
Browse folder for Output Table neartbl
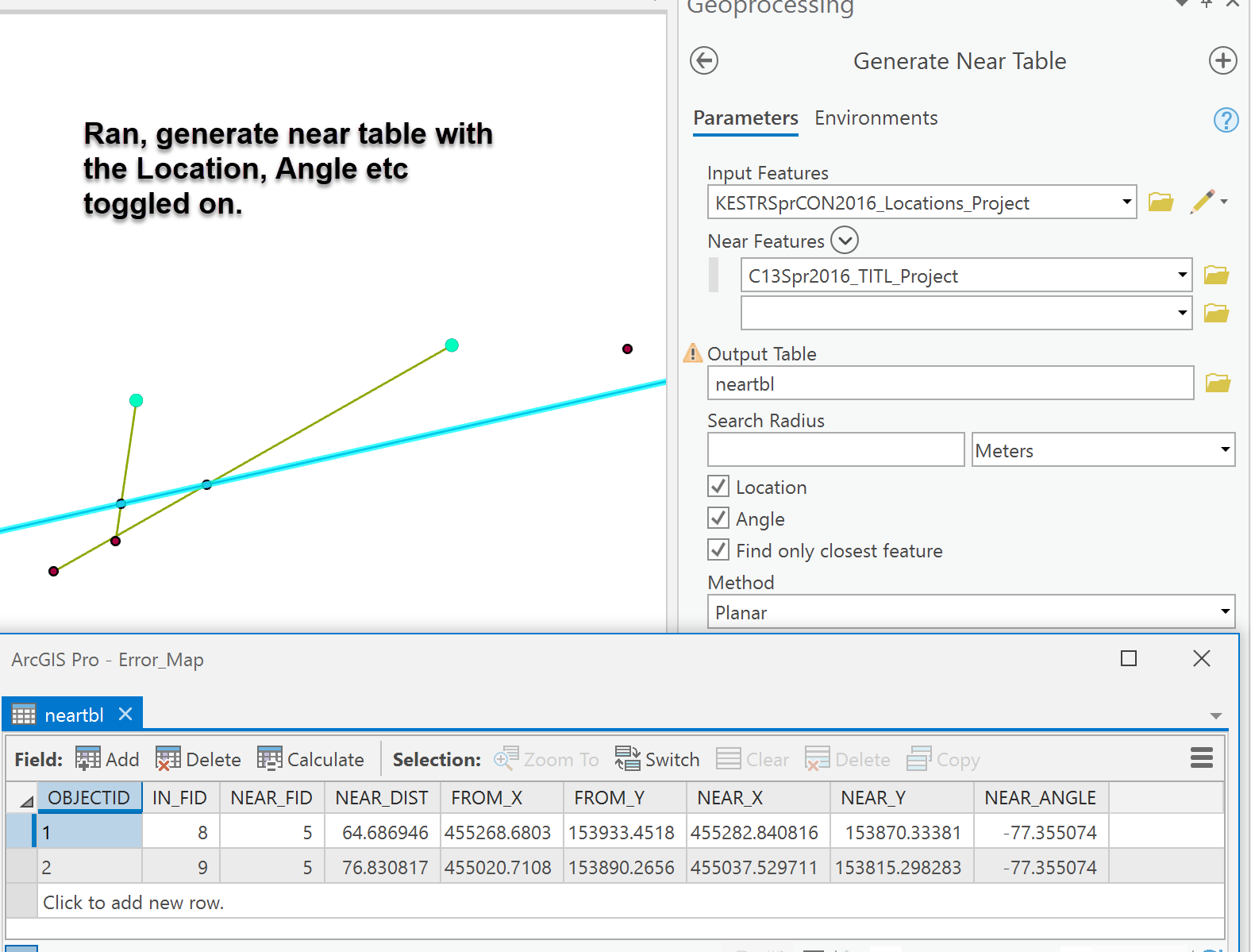(1218, 383)
